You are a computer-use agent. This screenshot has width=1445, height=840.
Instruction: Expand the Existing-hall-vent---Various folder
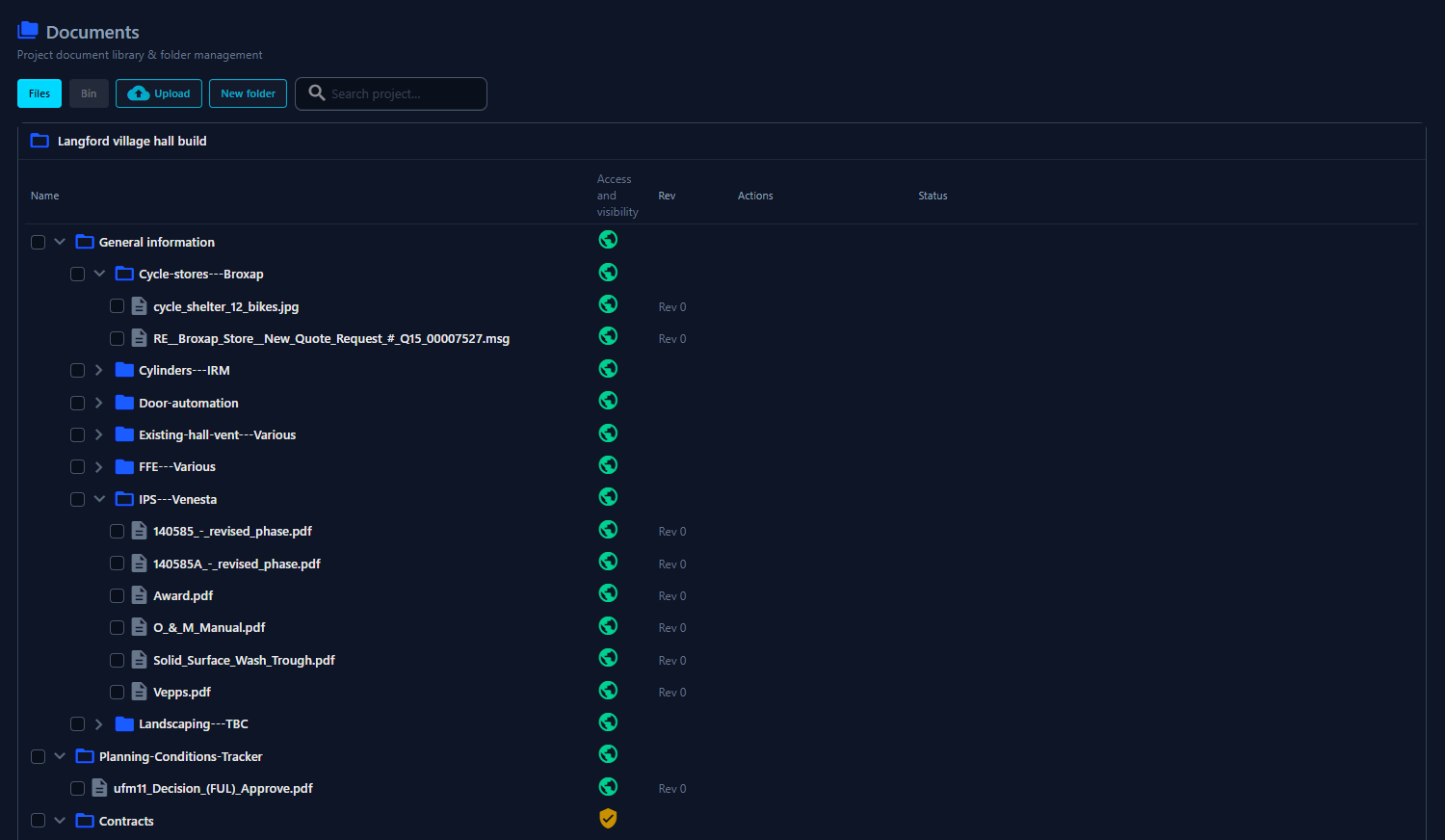click(98, 434)
